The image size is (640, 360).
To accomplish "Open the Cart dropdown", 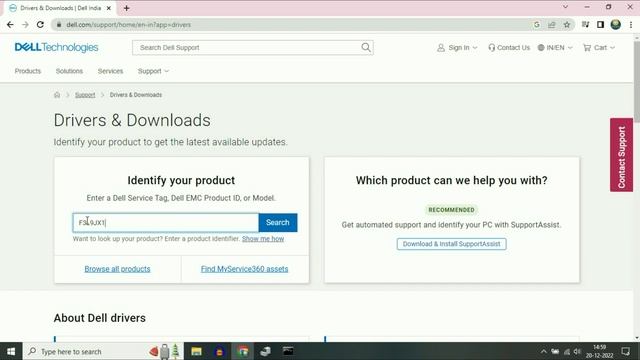I will point(599,47).
